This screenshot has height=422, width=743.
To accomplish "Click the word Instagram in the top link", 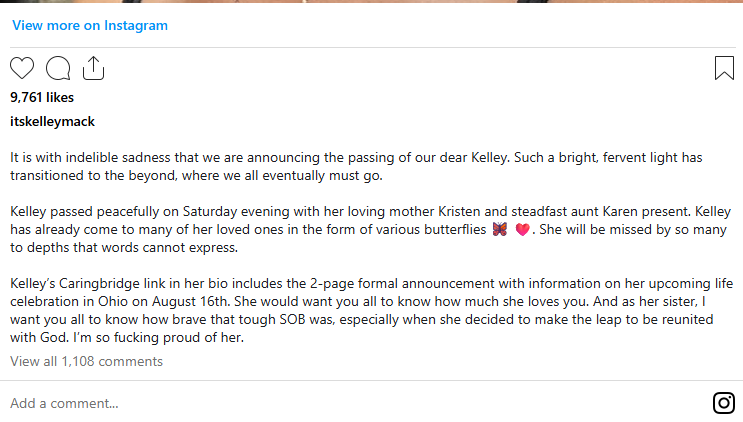I will pos(136,26).
